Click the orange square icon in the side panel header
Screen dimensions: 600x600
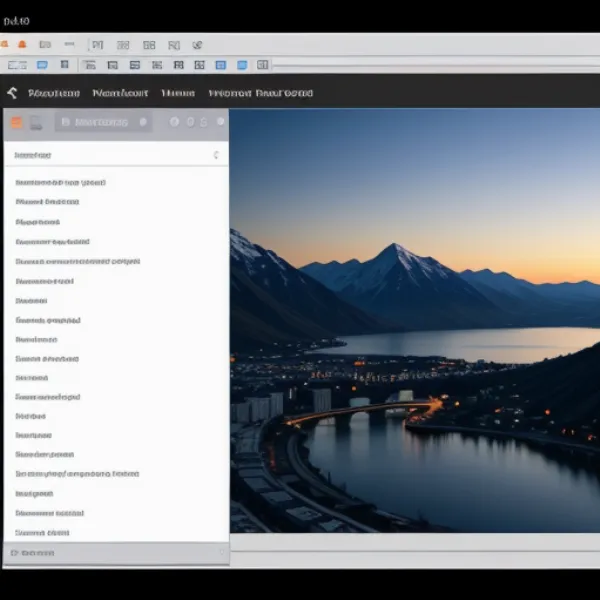(16, 123)
